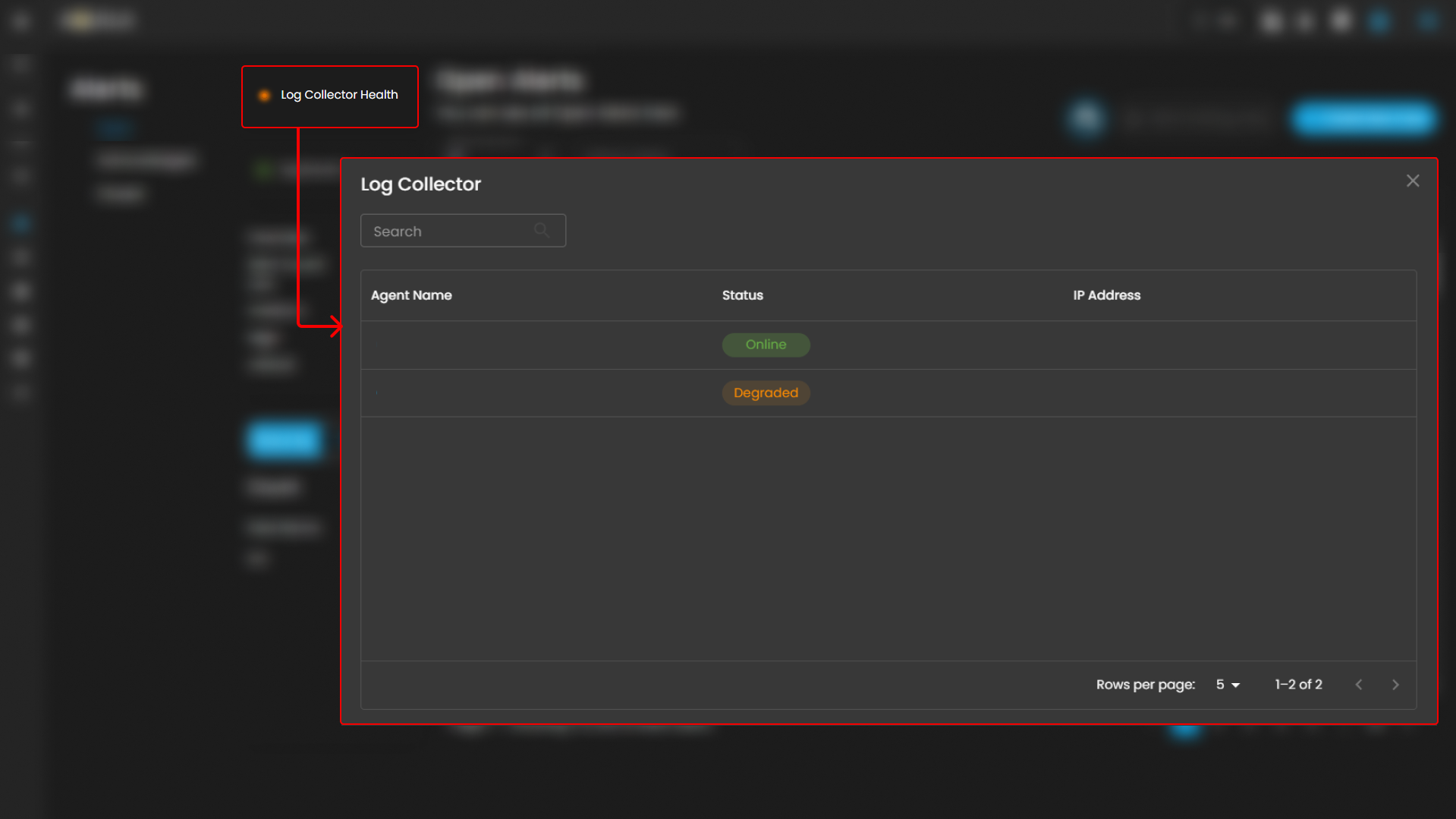Image resolution: width=1456 pixels, height=819 pixels.
Task: Open the hamburger menu in top-left corner
Action: tap(20, 21)
